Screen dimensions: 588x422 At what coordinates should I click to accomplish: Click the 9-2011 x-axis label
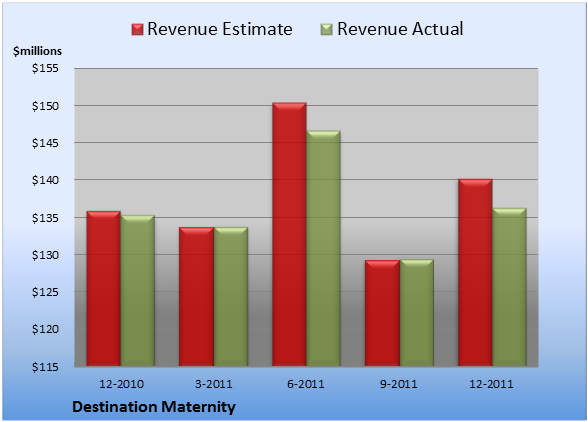click(x=398, y=384)
